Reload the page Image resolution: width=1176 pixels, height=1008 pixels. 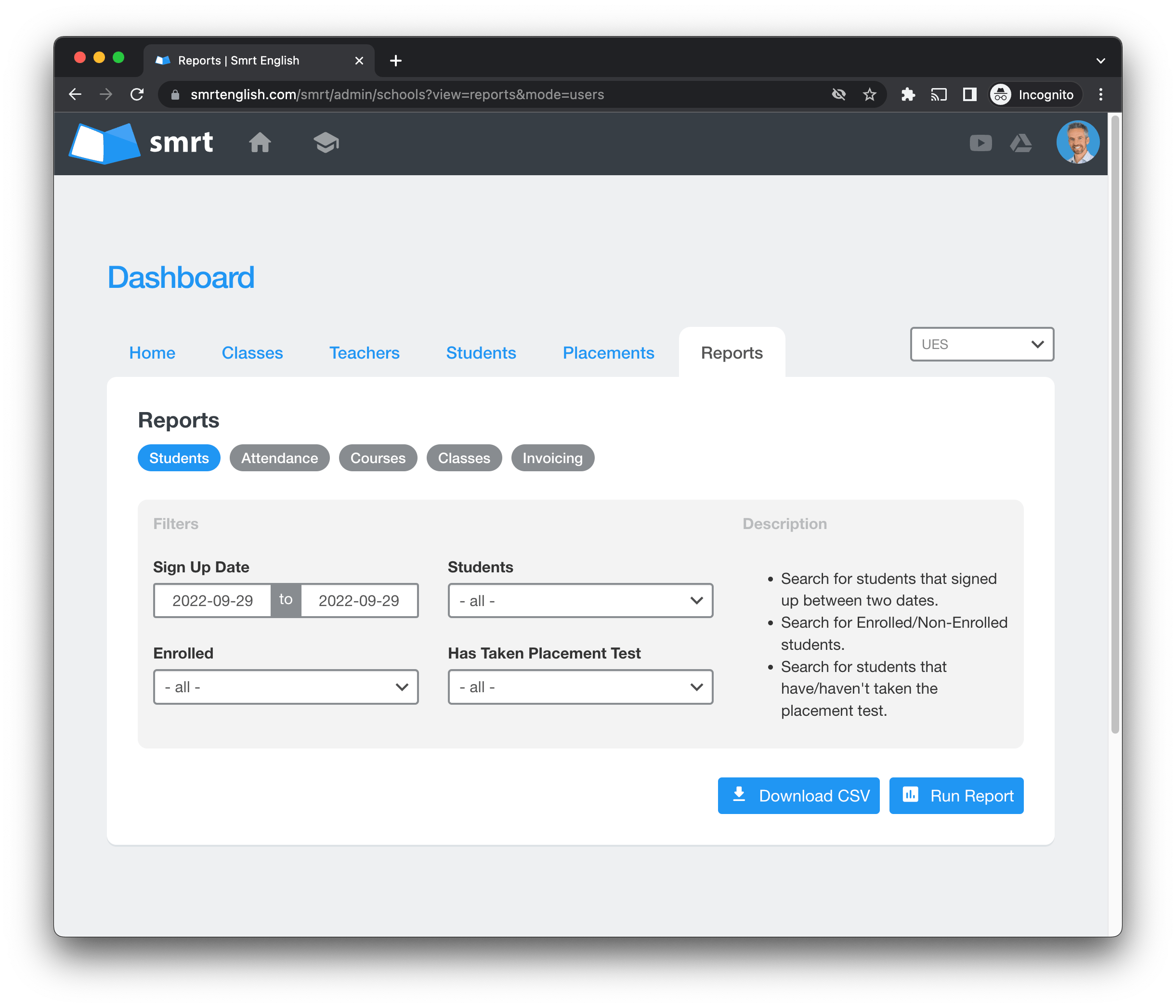point(137,95)
